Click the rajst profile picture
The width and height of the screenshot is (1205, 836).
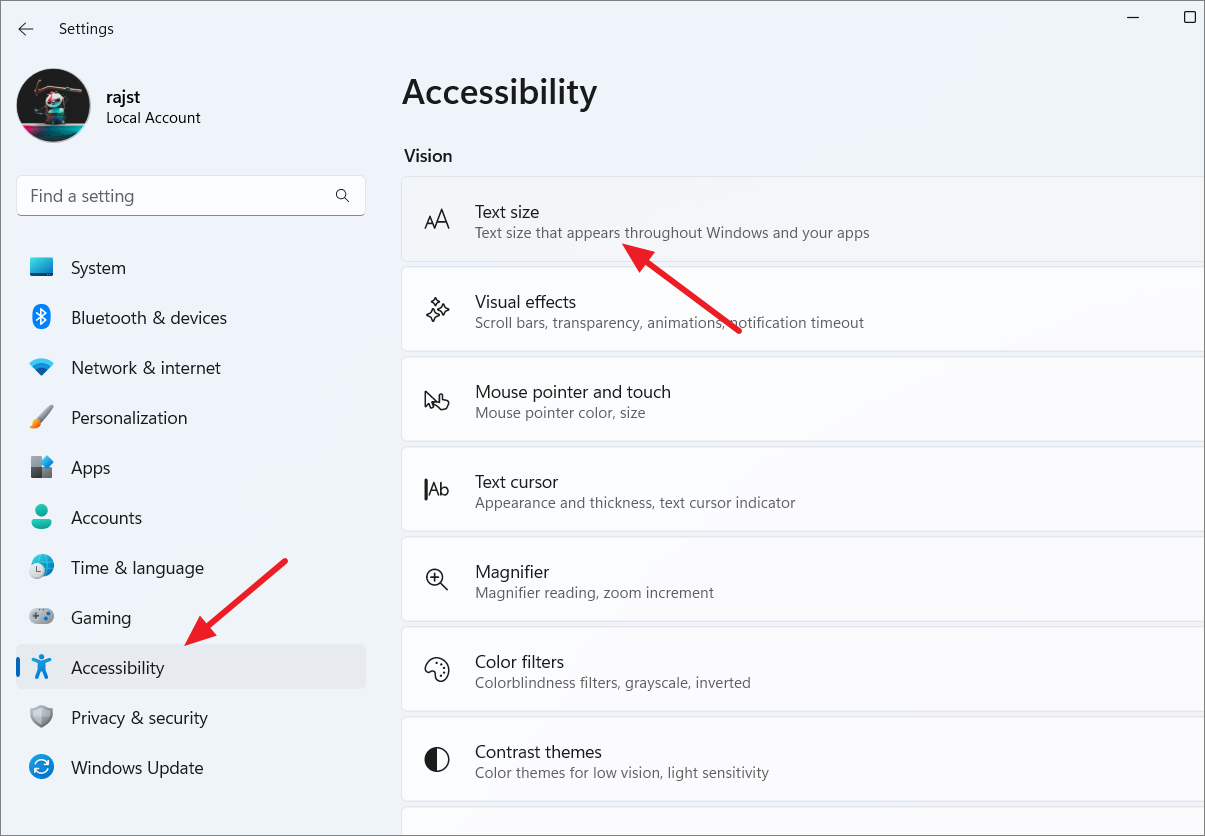(x=54, y=106)
